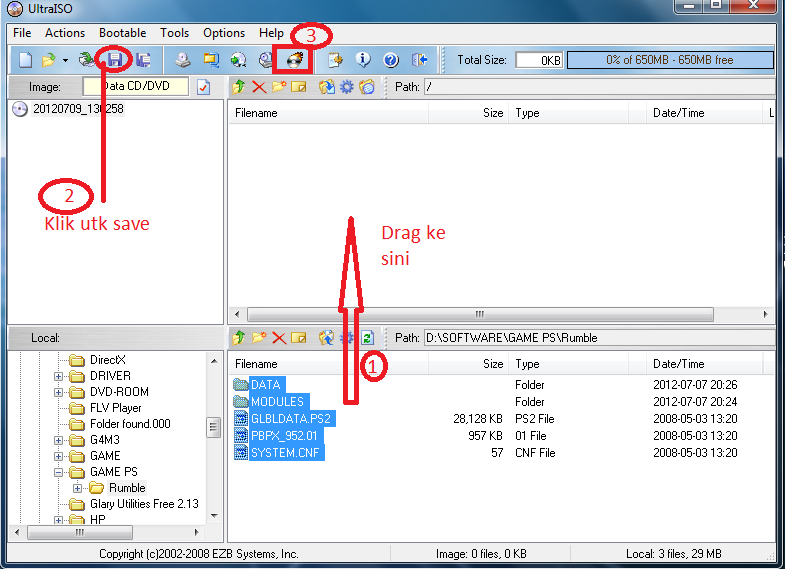Image resolution: width=785 pixels, height=569 pixels.
Task: Click the Burn CD/DVD Image flaming disc icon
Action: (x=294, y=60)
